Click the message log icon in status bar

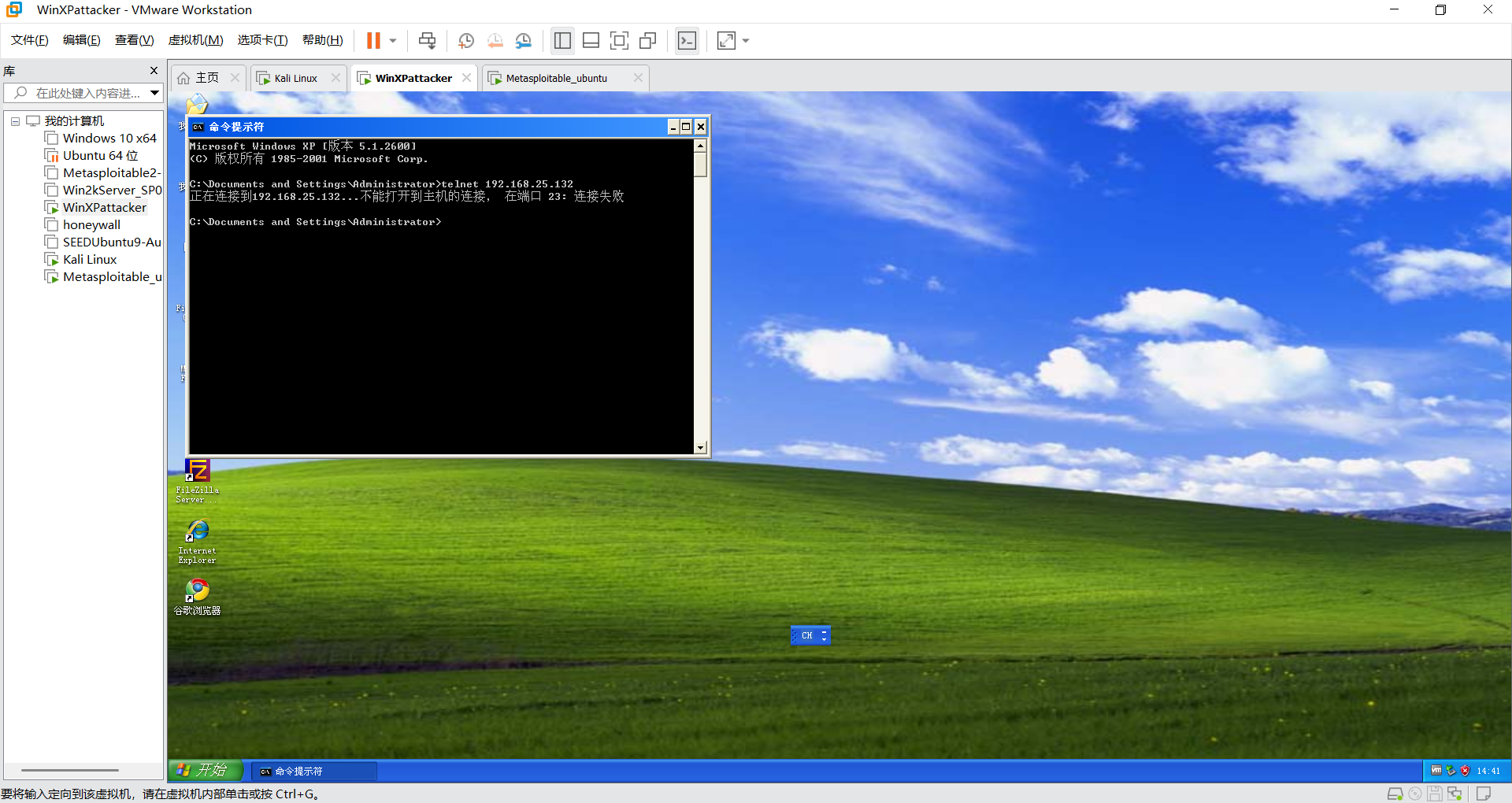pos(1484,794)
